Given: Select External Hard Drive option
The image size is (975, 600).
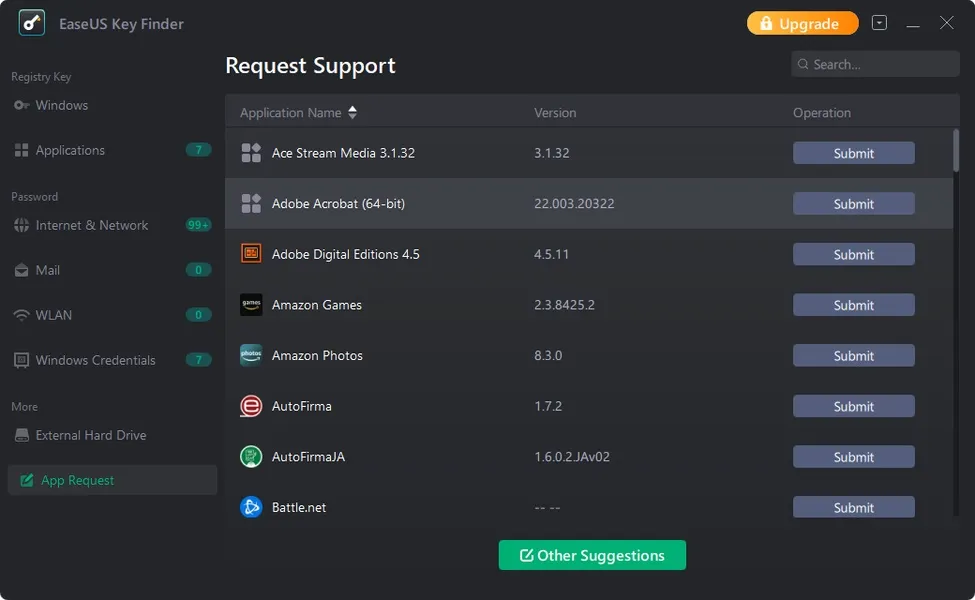Looking at the screenshot, I should pyautogui.click(x=90, y=435).
